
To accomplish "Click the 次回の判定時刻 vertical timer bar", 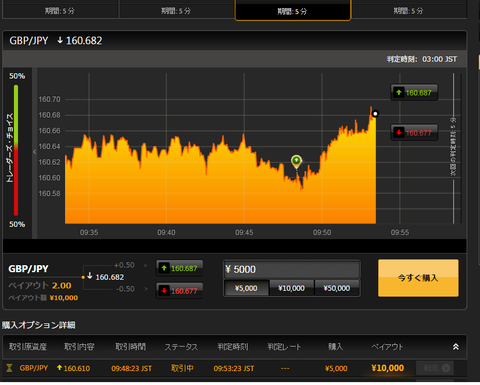I will point(453,148).
